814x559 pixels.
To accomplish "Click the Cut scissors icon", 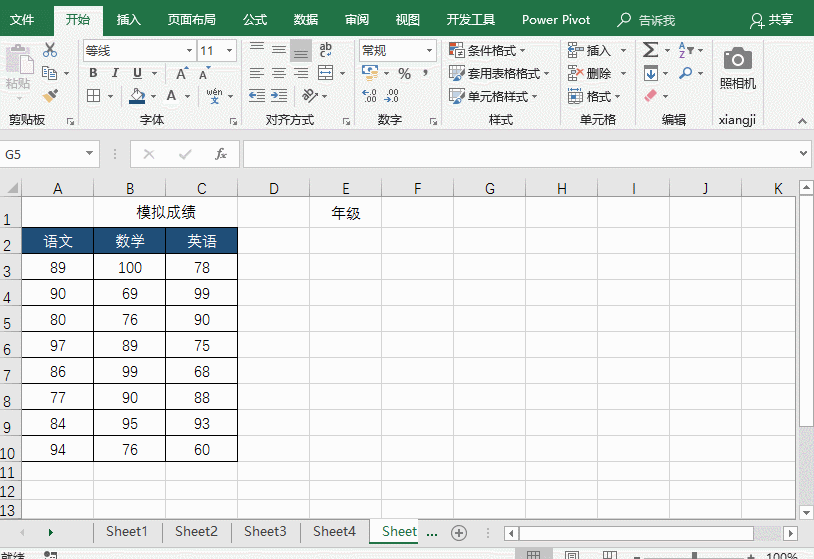I will 50,50.
